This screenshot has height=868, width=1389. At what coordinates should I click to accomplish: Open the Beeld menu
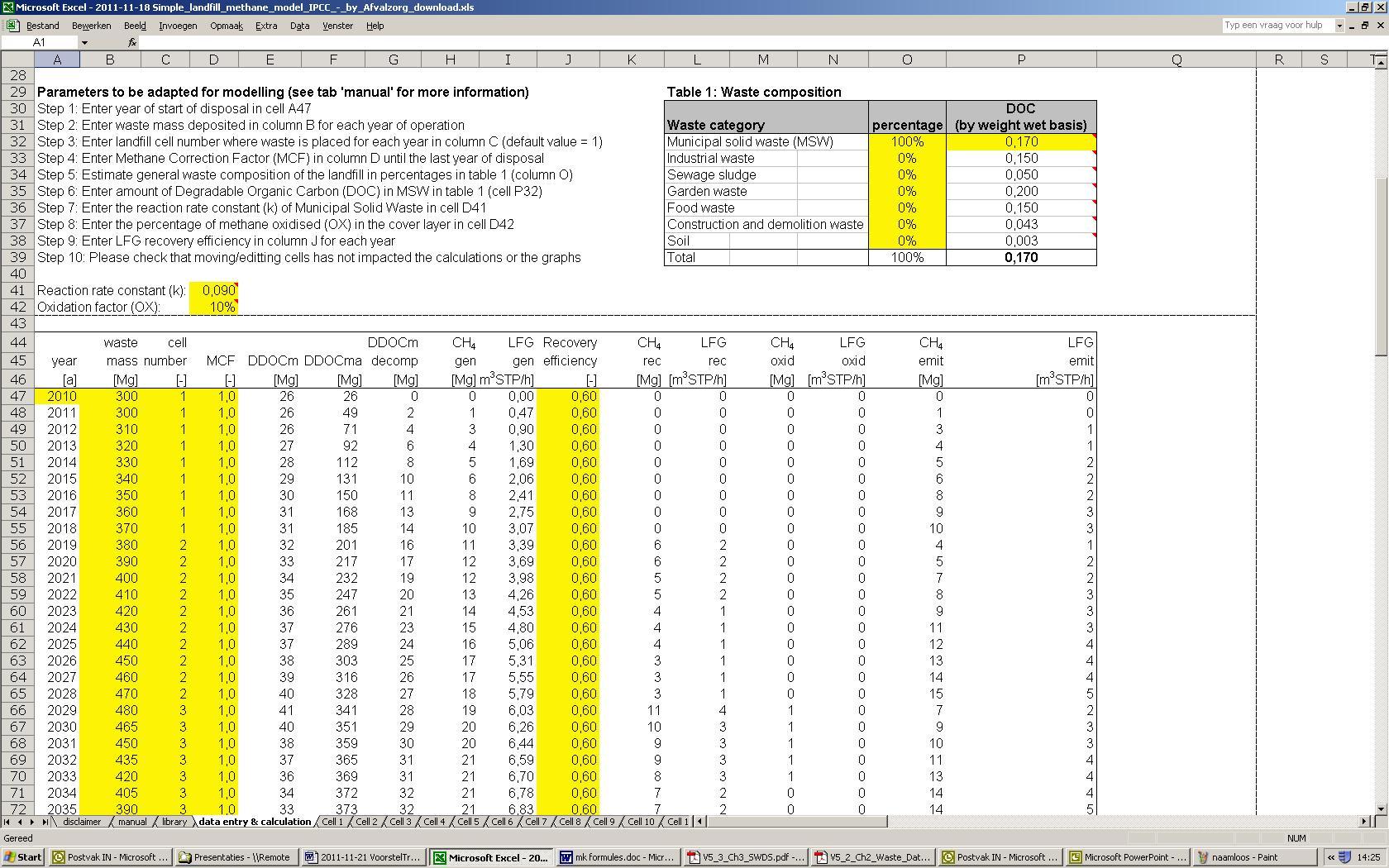(x=135, y=26)
